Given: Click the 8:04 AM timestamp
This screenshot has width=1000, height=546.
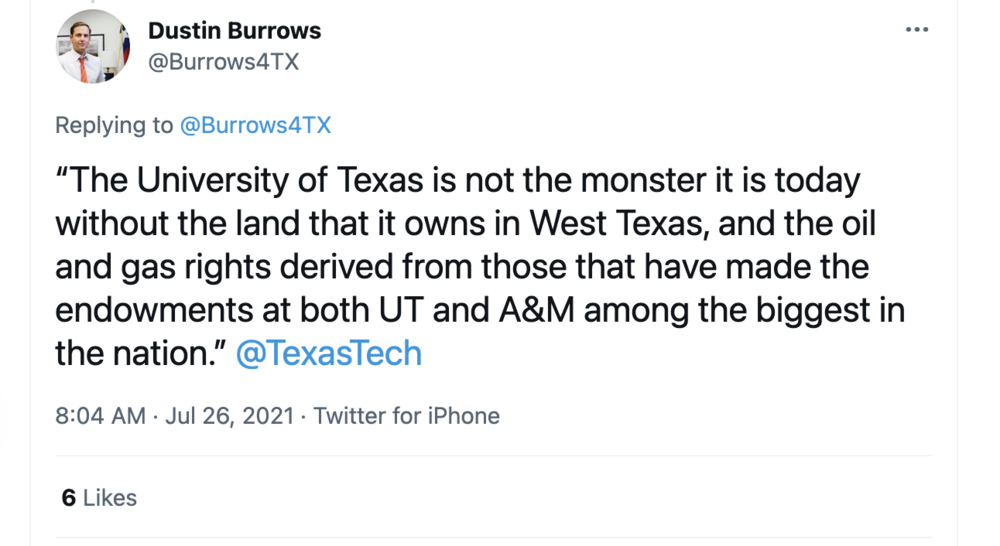Looking at the screenshot, I should 100,416.
